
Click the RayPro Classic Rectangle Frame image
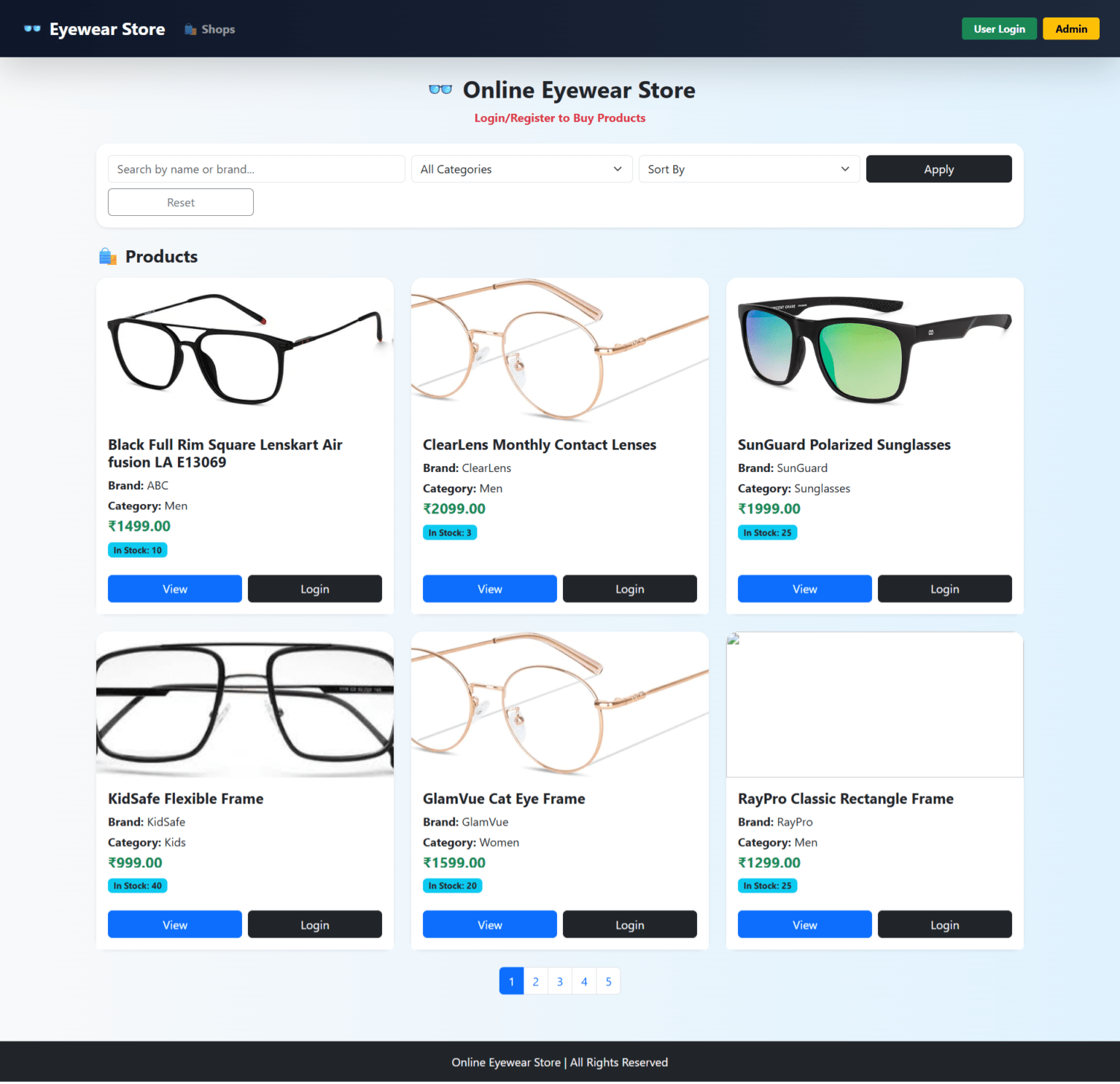click(874, 704)
